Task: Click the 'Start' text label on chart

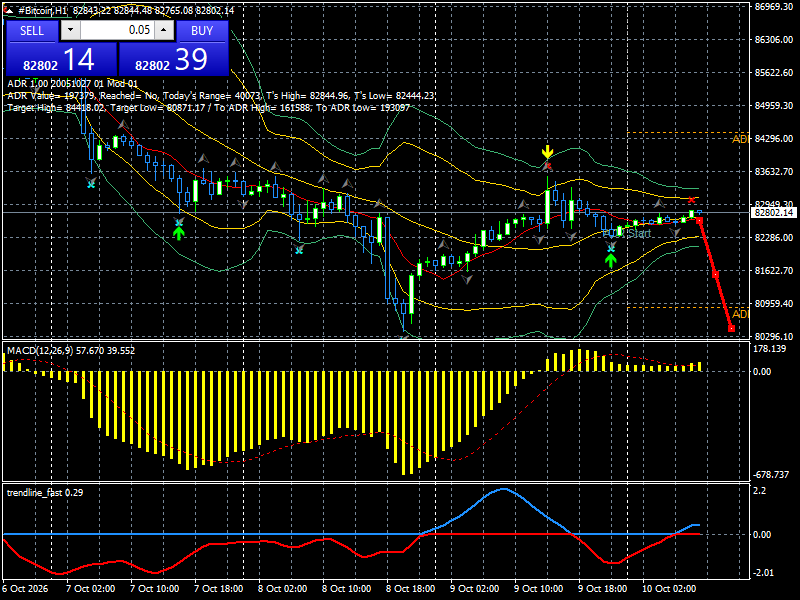Action: click(x=639, y=234)
